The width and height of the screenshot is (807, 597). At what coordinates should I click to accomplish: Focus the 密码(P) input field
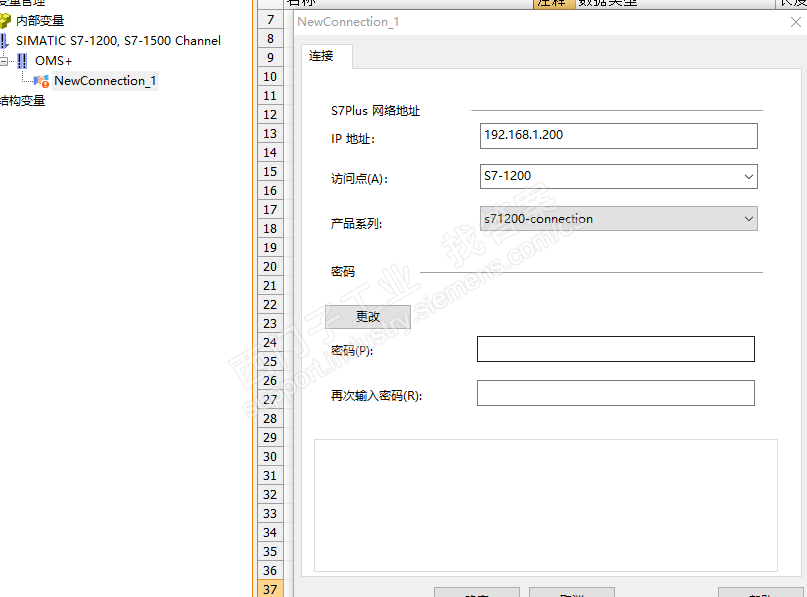(x=616, y=349)
